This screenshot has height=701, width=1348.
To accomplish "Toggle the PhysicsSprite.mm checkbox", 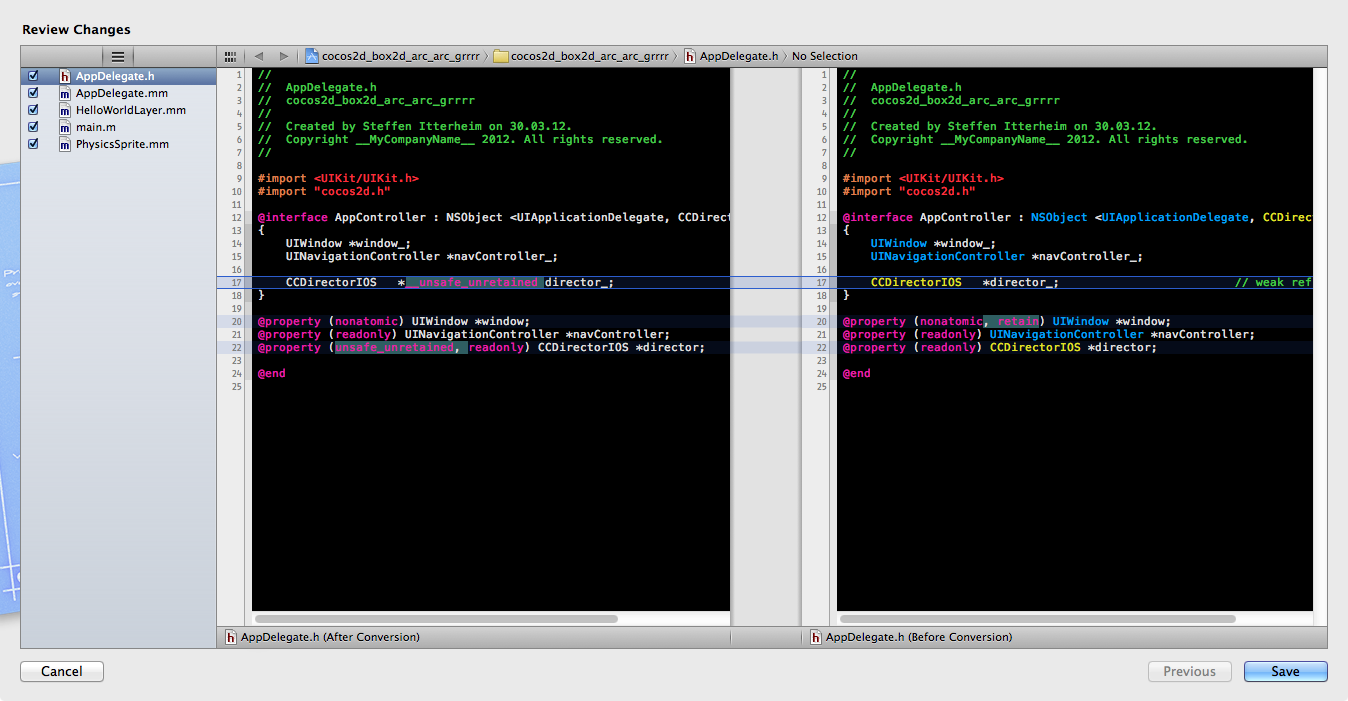I will [34, 144].
